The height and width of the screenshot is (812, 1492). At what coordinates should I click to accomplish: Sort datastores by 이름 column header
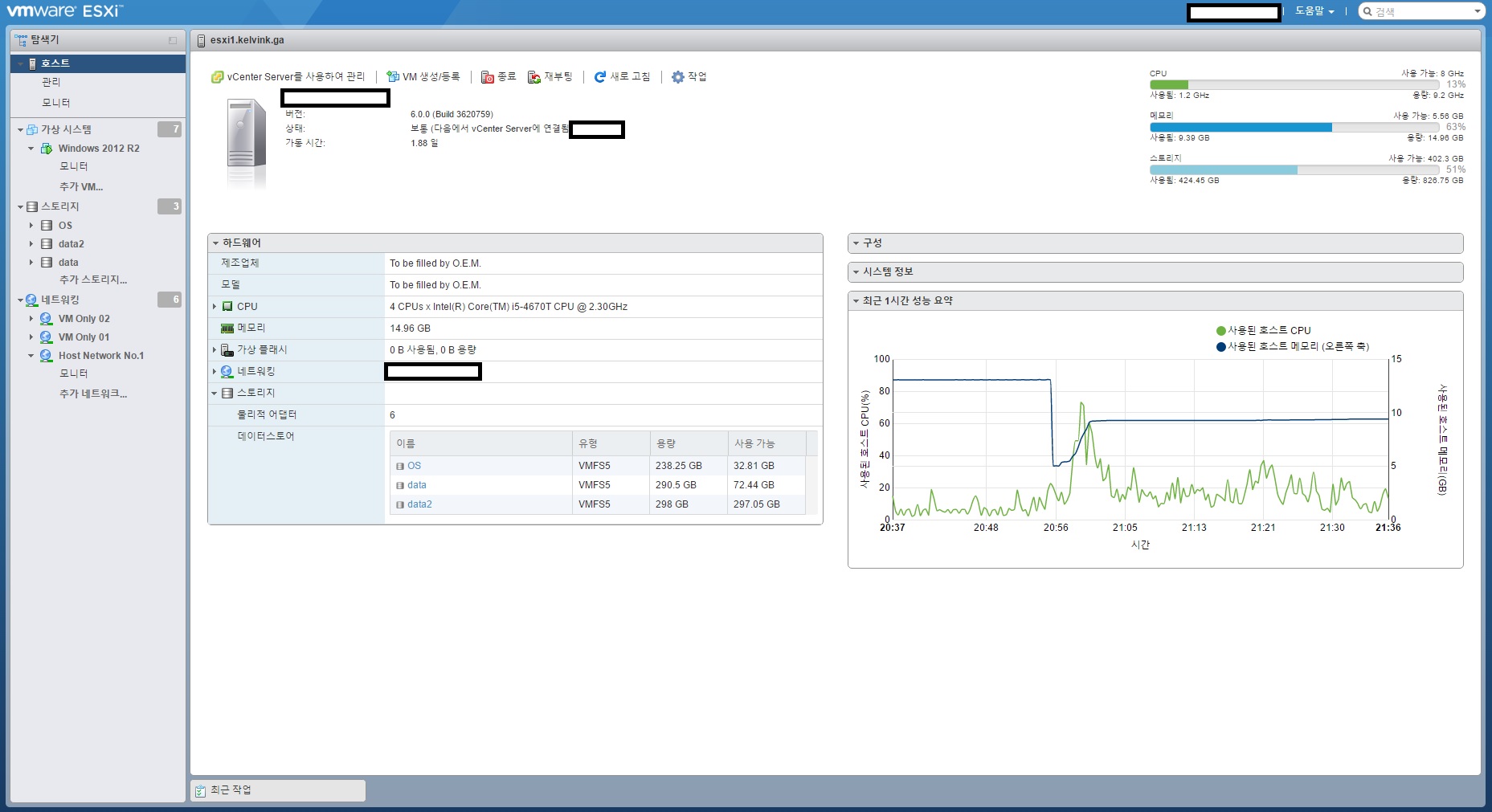[480, 443]
